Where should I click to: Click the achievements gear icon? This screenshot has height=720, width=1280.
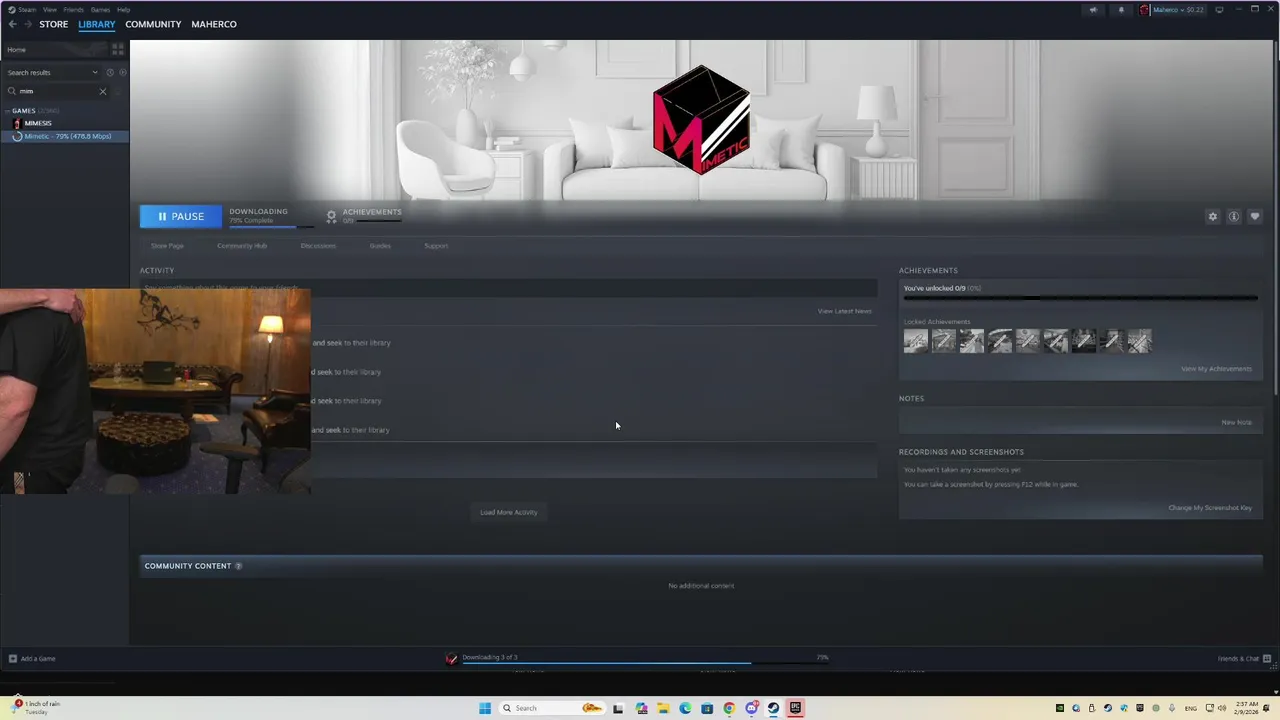331,216
